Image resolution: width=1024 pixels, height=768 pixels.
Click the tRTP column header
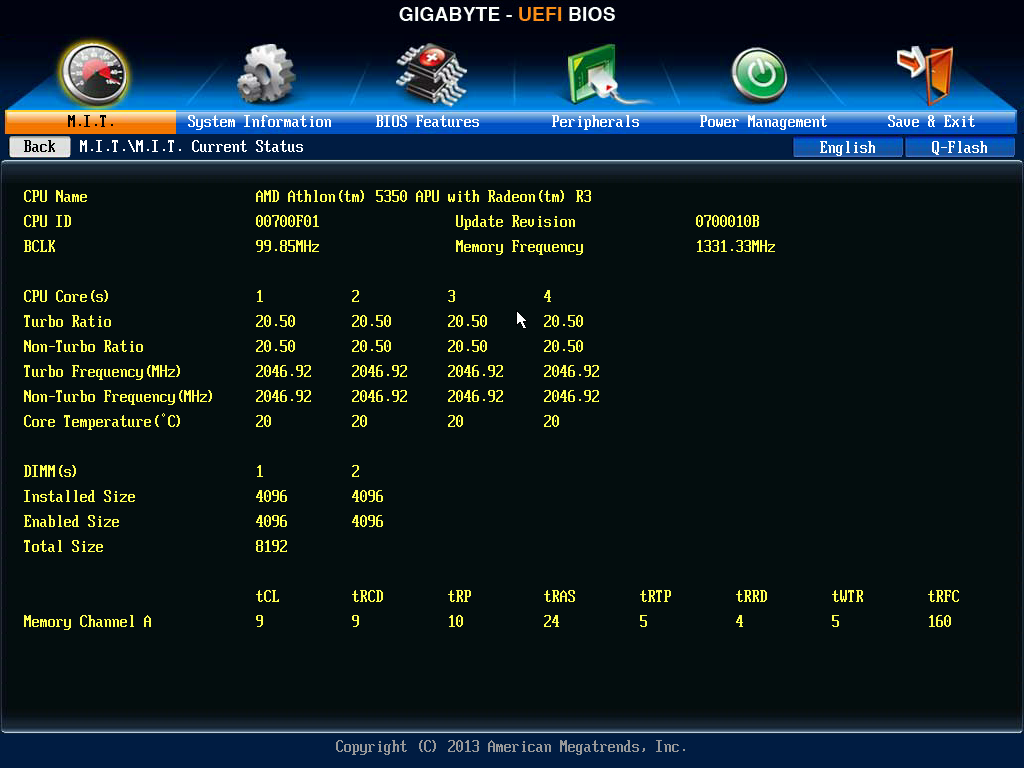pos(655,596)
